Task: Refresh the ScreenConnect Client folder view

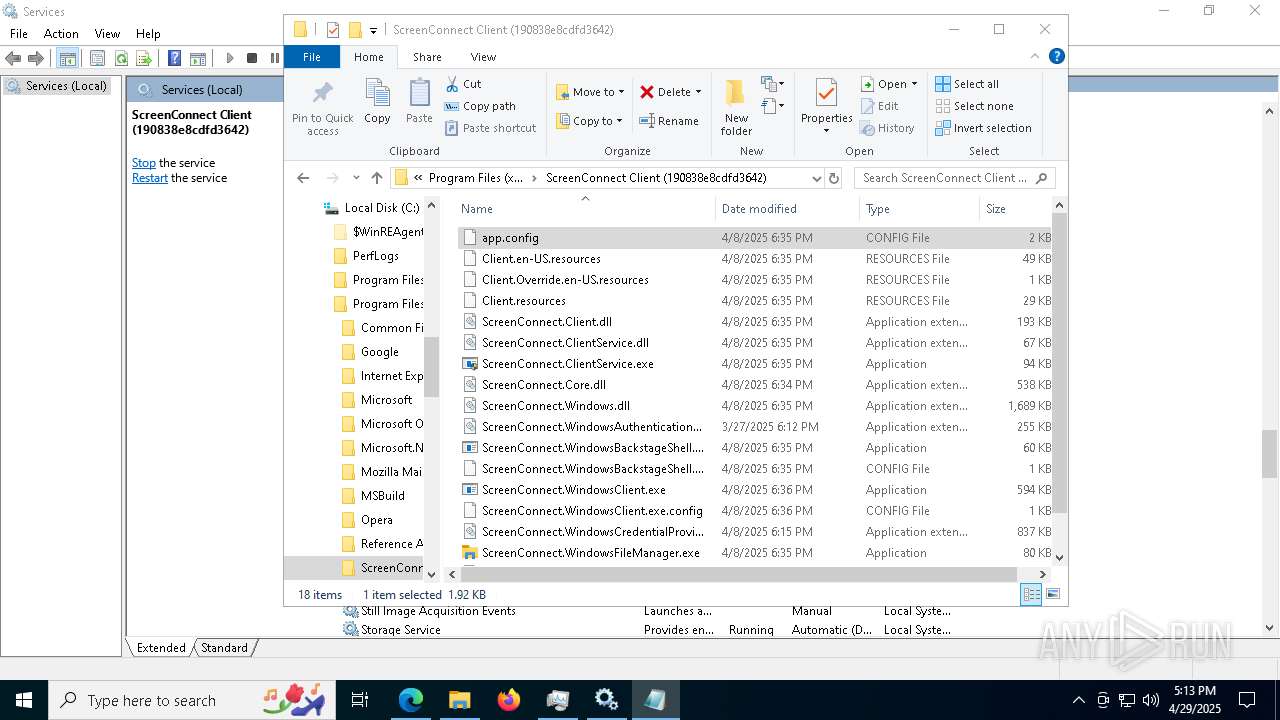Action: (x=834, y=178)
